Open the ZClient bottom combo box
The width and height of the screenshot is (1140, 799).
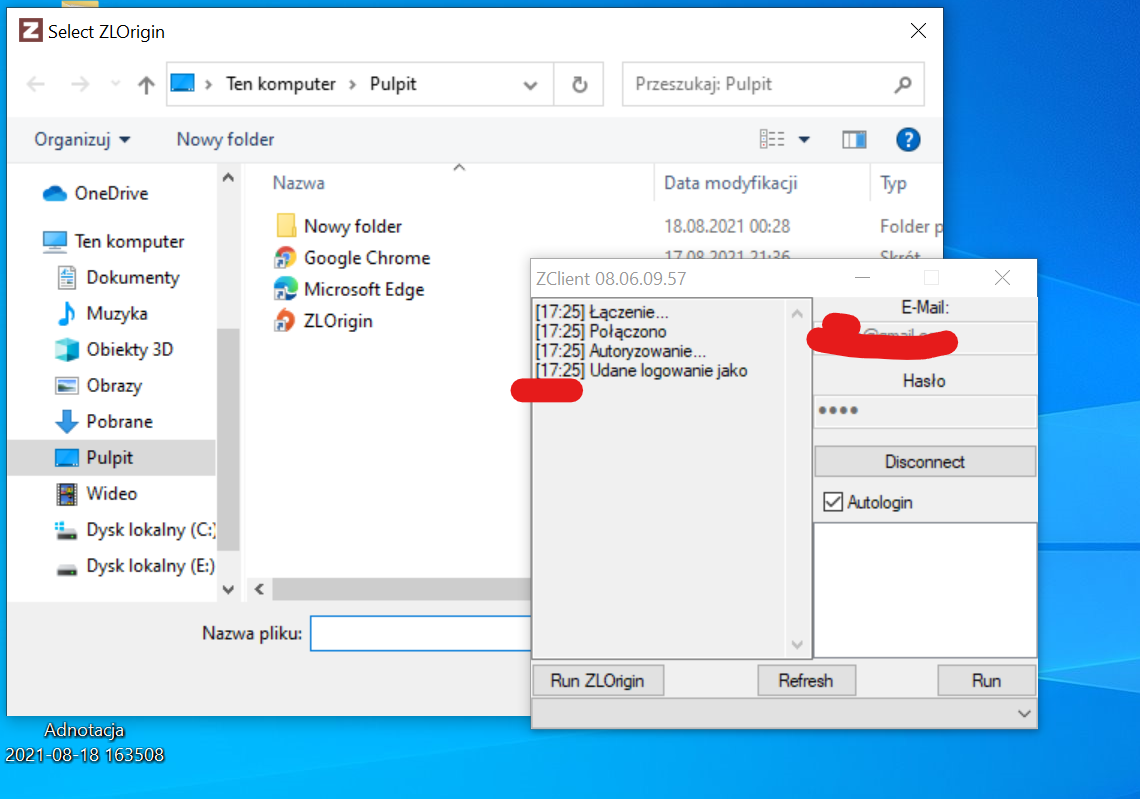(1023, 713)
